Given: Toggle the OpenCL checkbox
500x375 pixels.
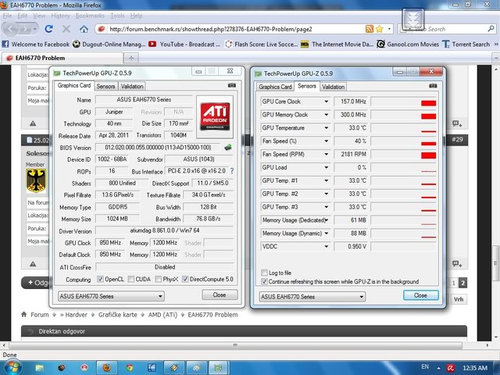Looking at the screenshot, I should (100, 279).
